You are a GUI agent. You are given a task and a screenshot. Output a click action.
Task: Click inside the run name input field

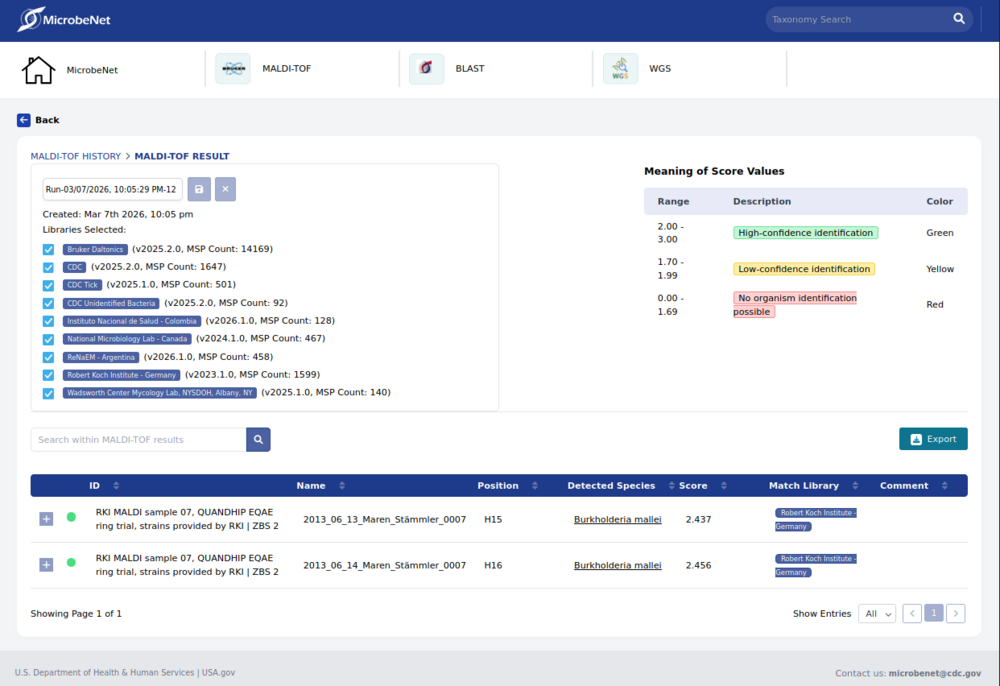coord(111,189)
